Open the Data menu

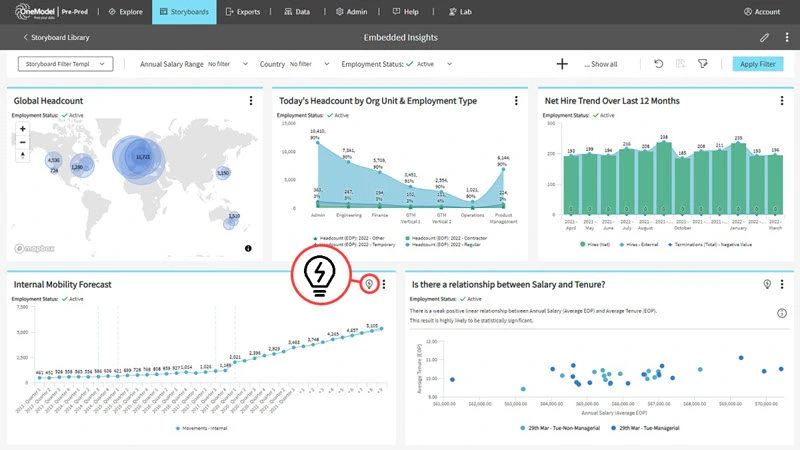(x=297, y=12)
